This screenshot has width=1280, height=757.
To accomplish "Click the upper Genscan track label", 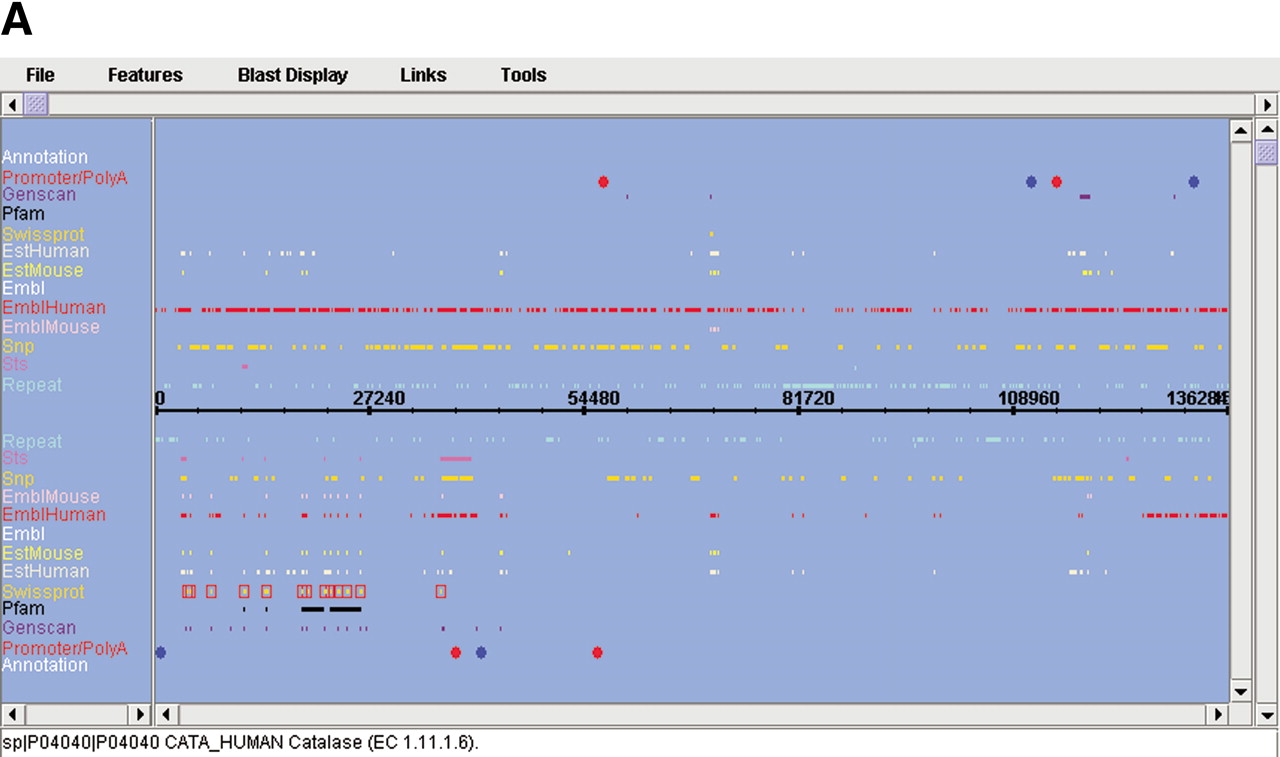I will (39, 194).
